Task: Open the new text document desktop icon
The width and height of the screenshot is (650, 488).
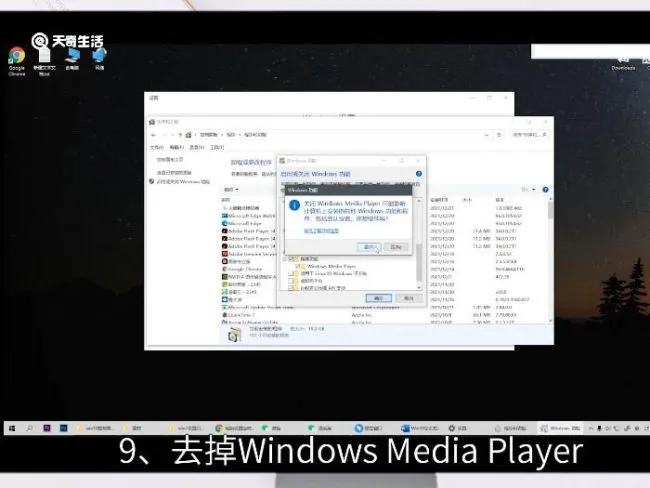Action: pos(44,61)
